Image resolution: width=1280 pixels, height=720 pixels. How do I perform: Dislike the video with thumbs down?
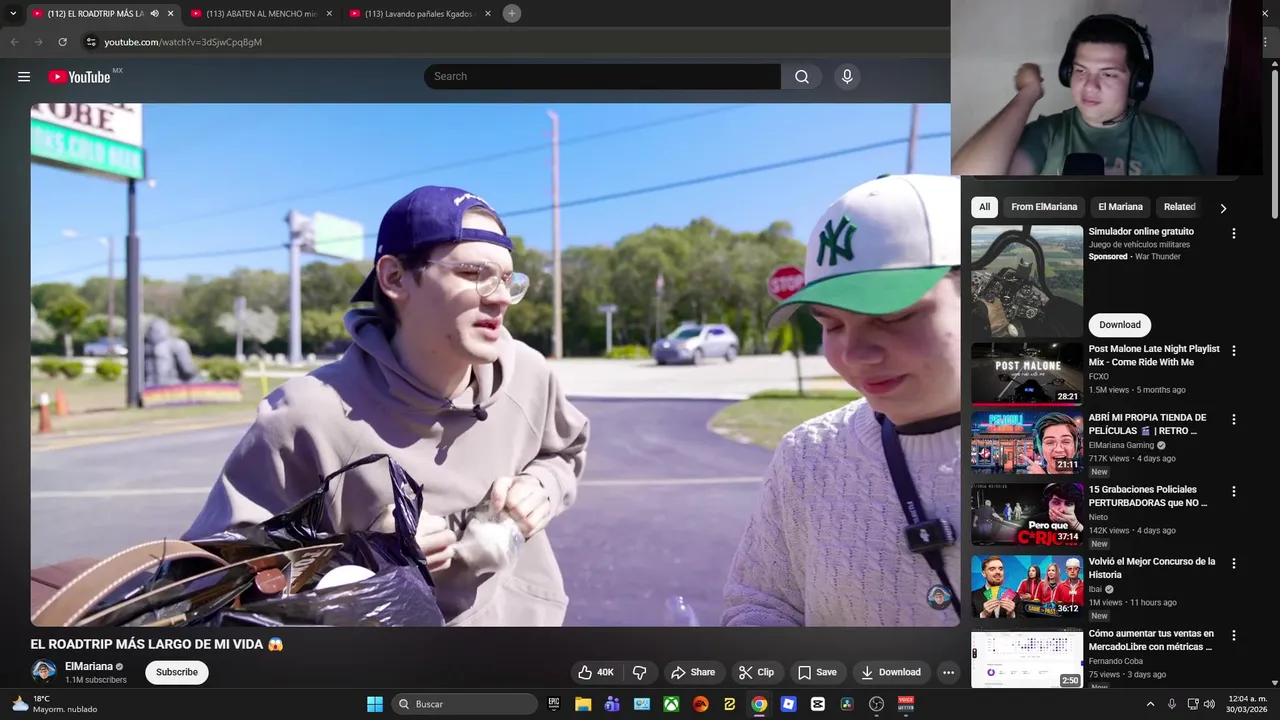(640, 672)
